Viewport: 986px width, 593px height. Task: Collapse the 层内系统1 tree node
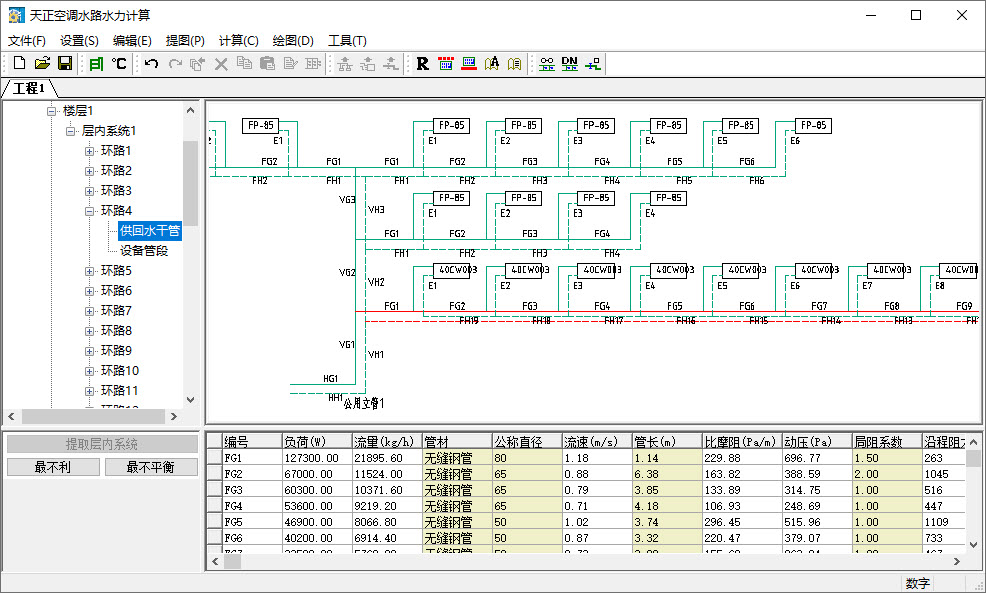70,131
